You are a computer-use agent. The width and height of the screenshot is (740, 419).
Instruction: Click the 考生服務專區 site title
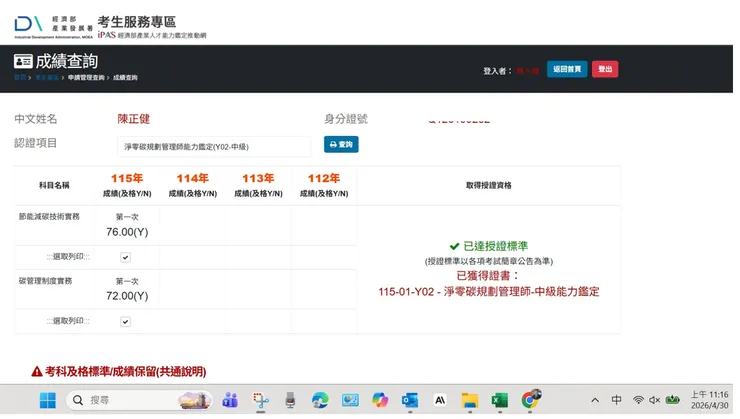click(137, 22)
